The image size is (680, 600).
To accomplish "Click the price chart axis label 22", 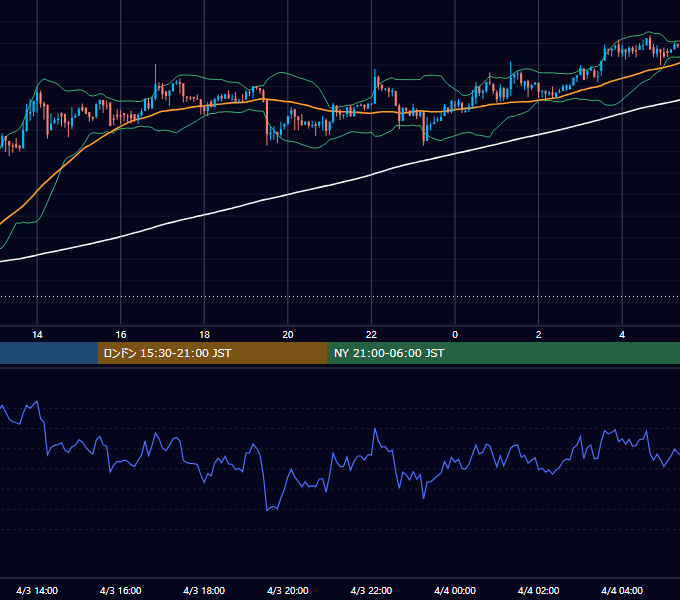I will 371,335.
